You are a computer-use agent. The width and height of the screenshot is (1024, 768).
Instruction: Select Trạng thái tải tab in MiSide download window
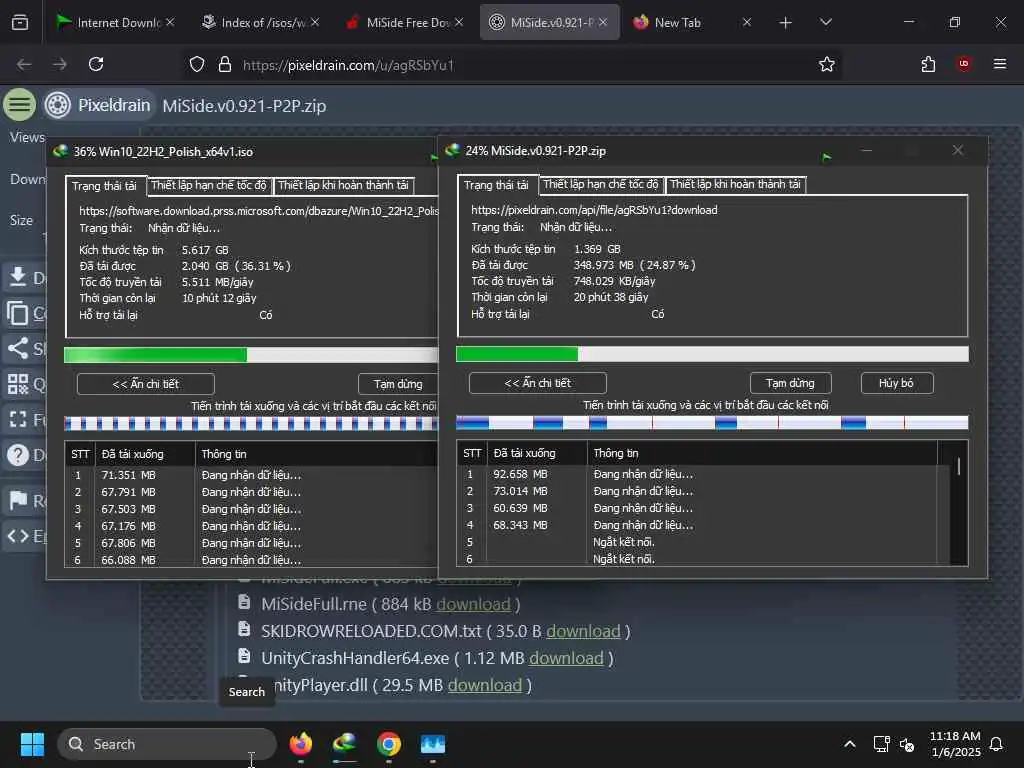(496, 185)
